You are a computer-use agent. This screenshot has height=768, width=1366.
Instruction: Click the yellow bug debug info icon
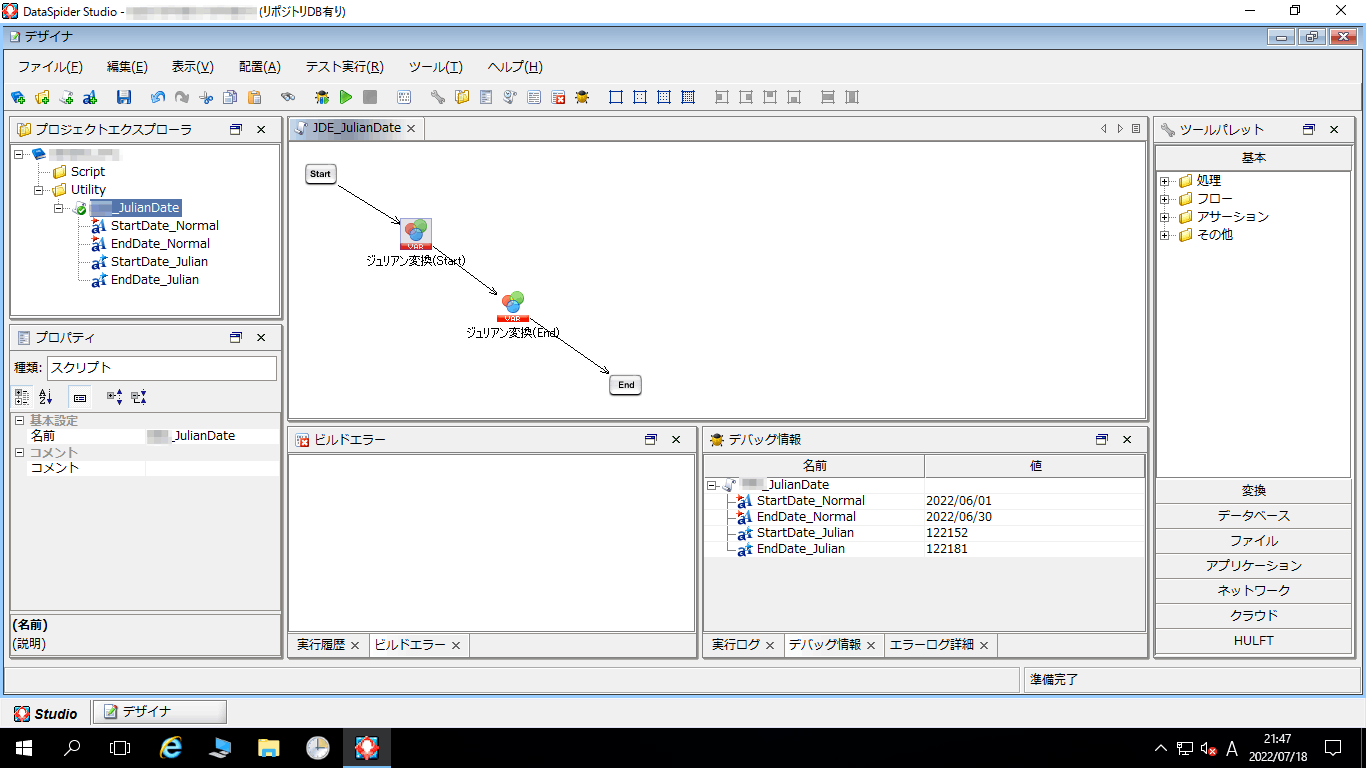[x=582, y=97]
